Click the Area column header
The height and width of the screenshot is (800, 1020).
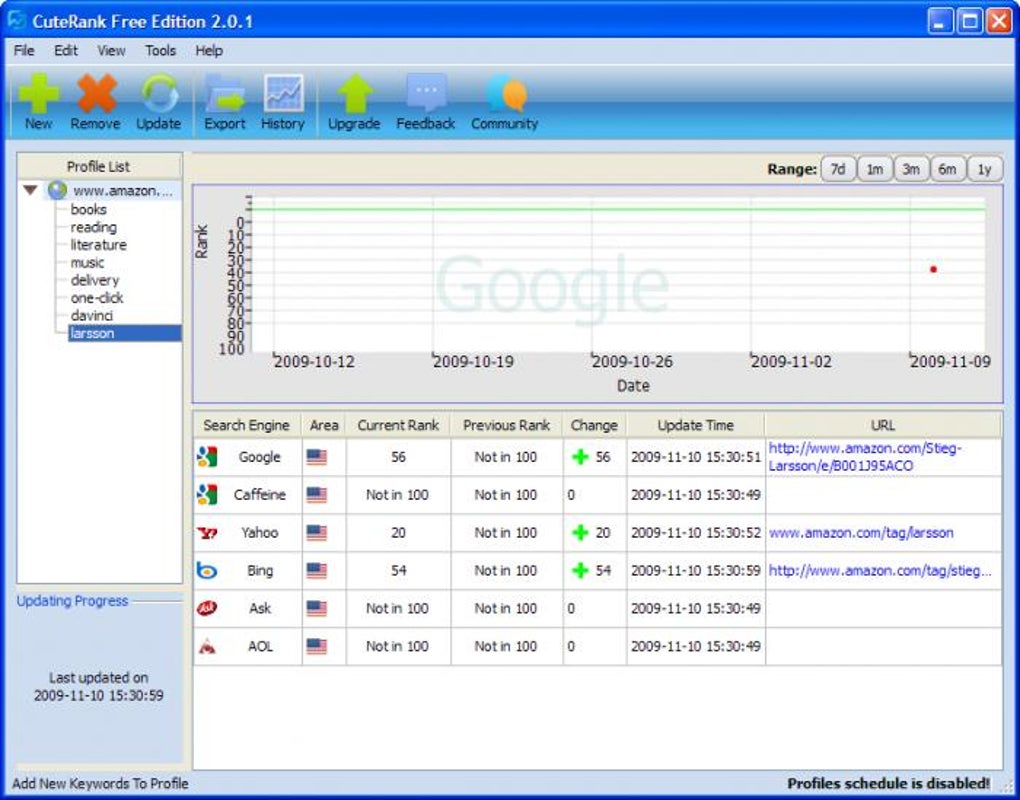pos(324,425)
